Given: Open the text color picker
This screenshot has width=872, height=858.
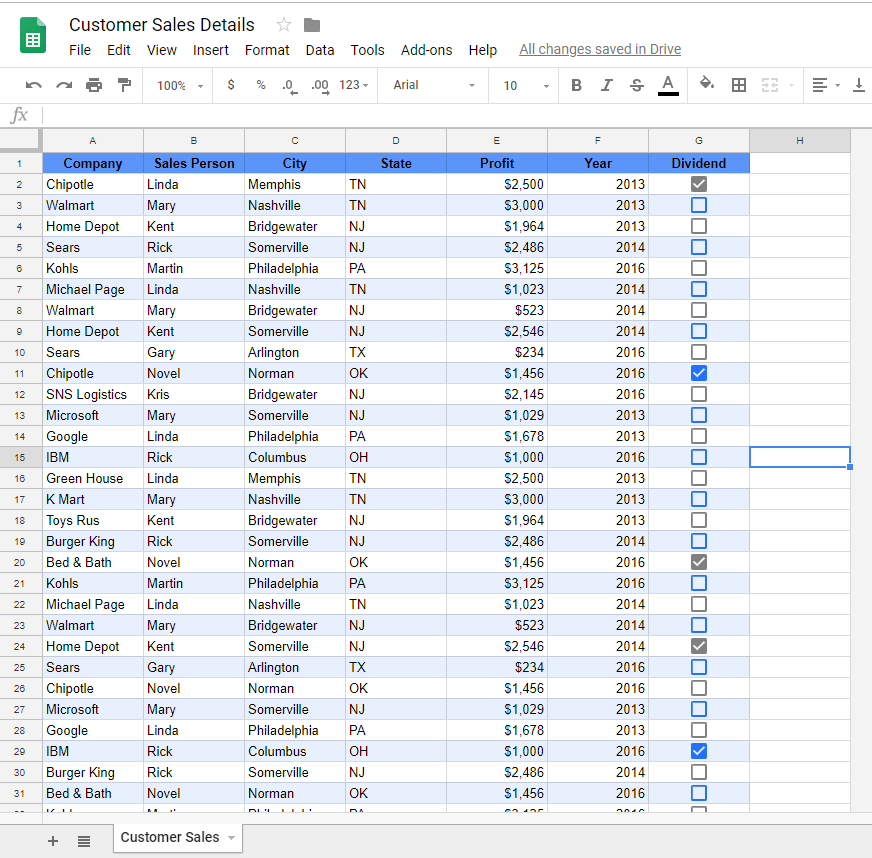Looking at the screenshot, I should [x=668, y=86].
